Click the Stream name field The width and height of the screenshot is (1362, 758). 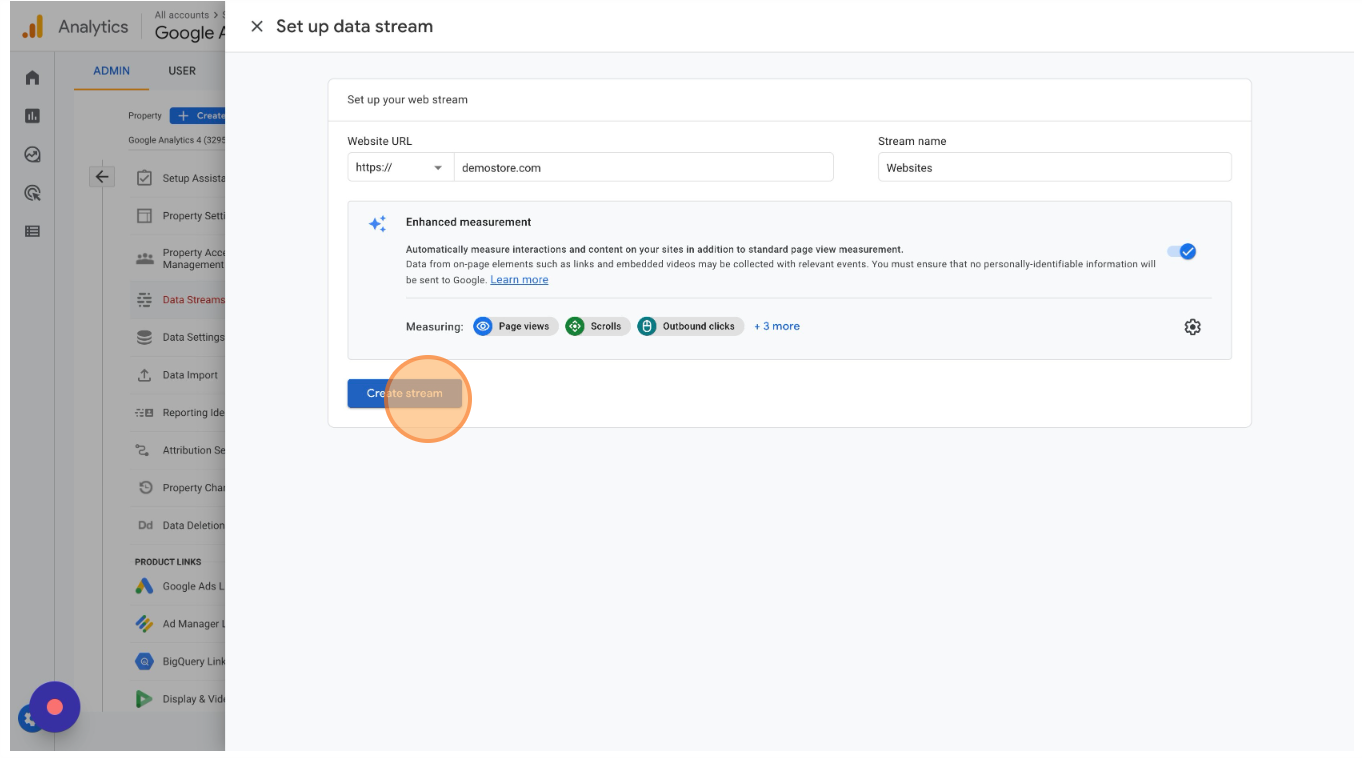click(x=1055, y=168)
